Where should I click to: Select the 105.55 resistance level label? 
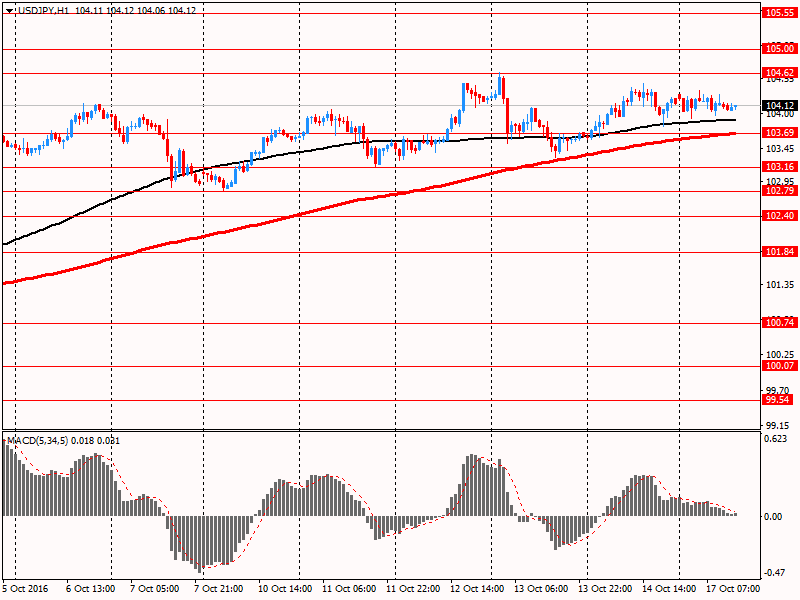point(780,13)
